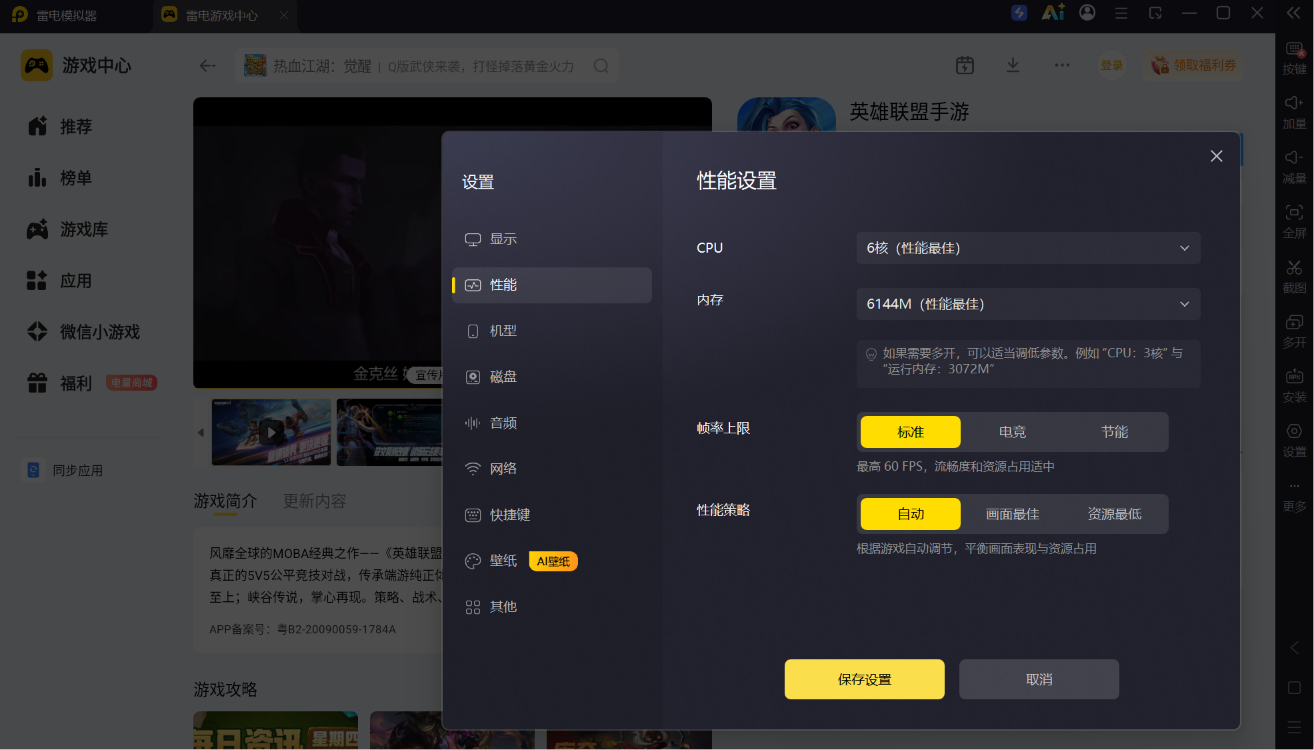Expand the 内存 memory dropdown
The image size is (1314, 750).
tap(1028, 304)
